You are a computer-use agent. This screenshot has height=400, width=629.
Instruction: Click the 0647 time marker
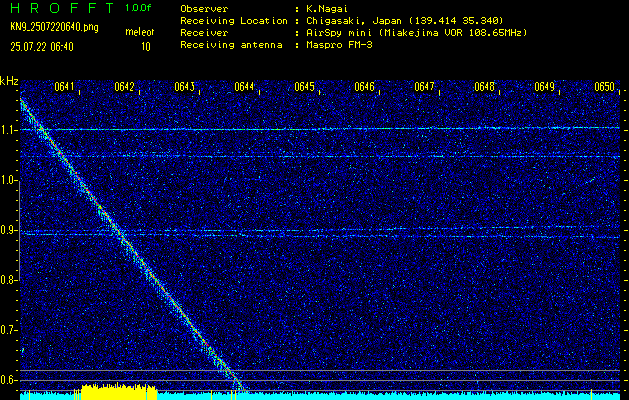pyautogui.click(x=424, y=87)
